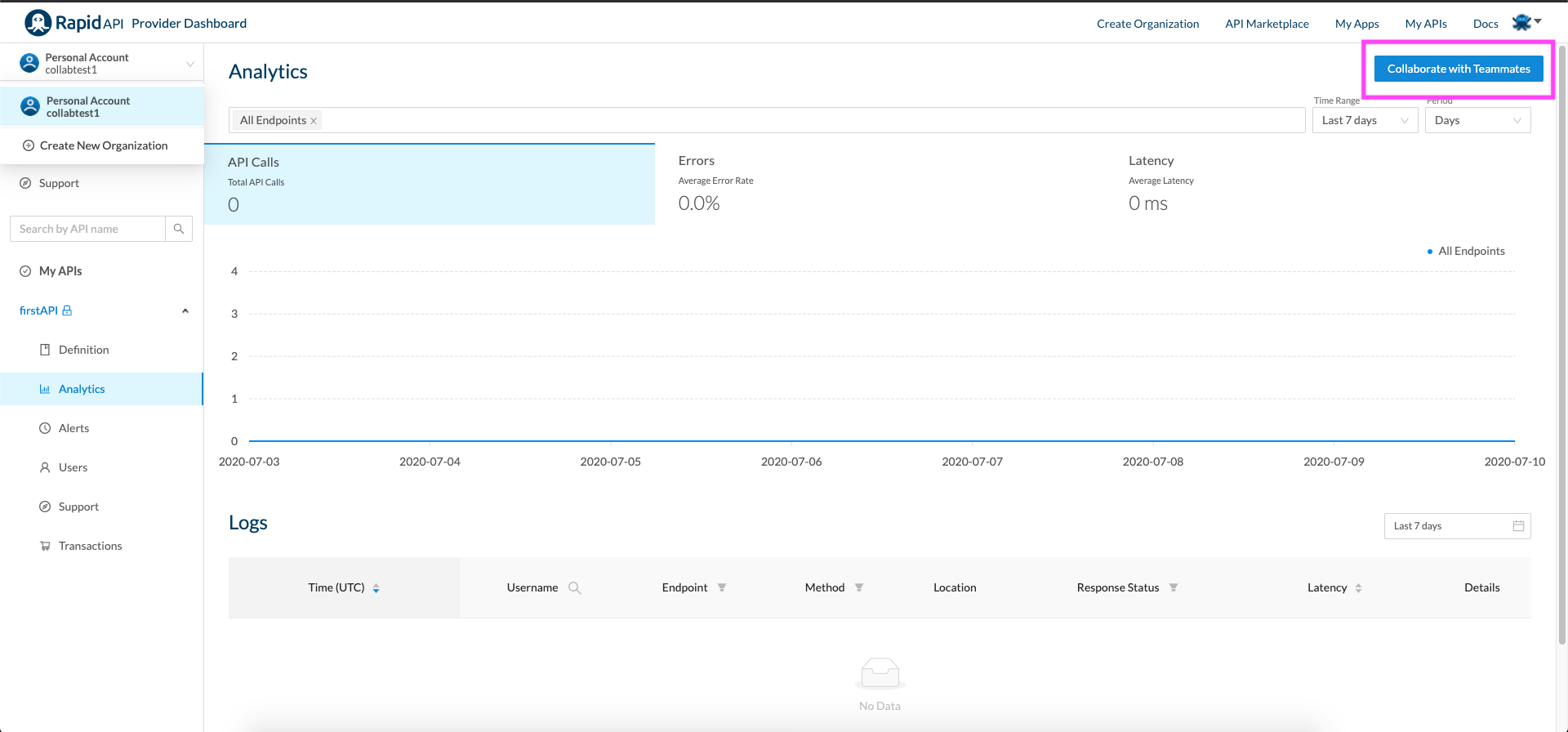Open the Docs link
The width and height of the screenshot is (1568, 732).
pyautogui.click(x=1486, y=24)
